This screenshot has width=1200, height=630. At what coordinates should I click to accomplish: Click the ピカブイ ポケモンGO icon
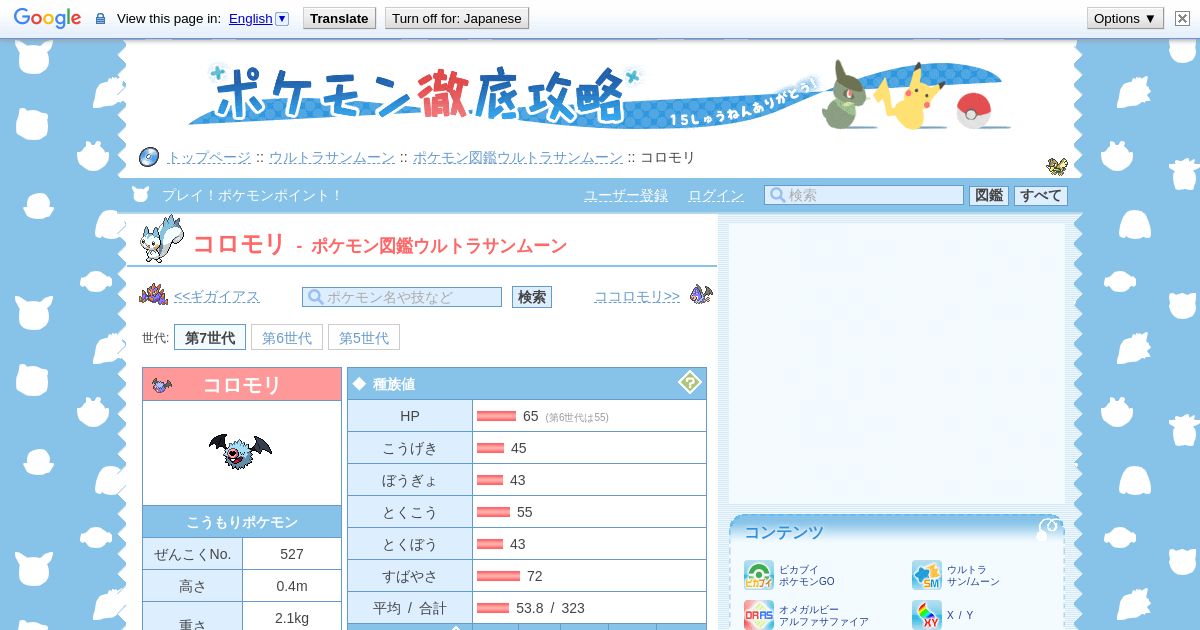tap(759, 575)
